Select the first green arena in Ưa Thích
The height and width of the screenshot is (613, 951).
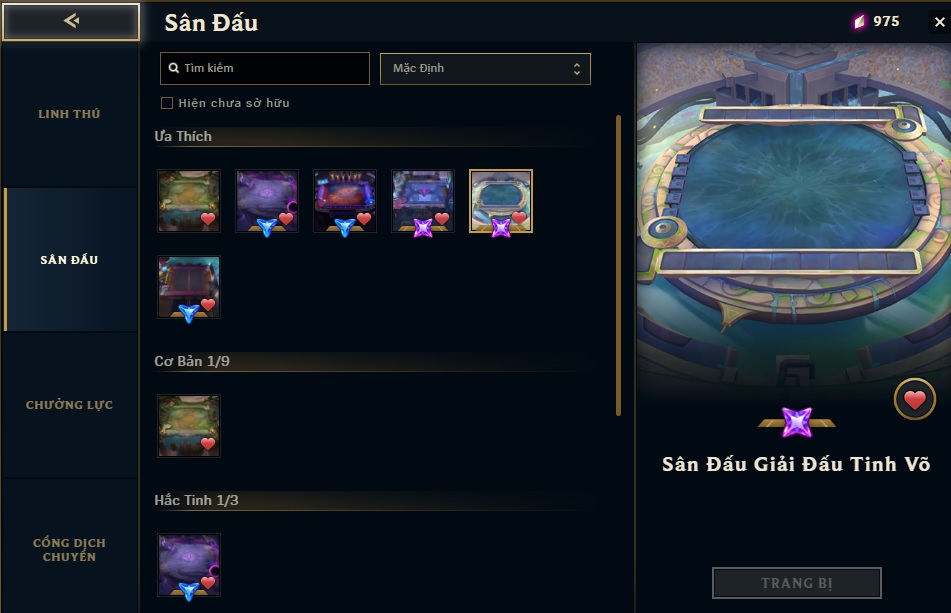189,201
